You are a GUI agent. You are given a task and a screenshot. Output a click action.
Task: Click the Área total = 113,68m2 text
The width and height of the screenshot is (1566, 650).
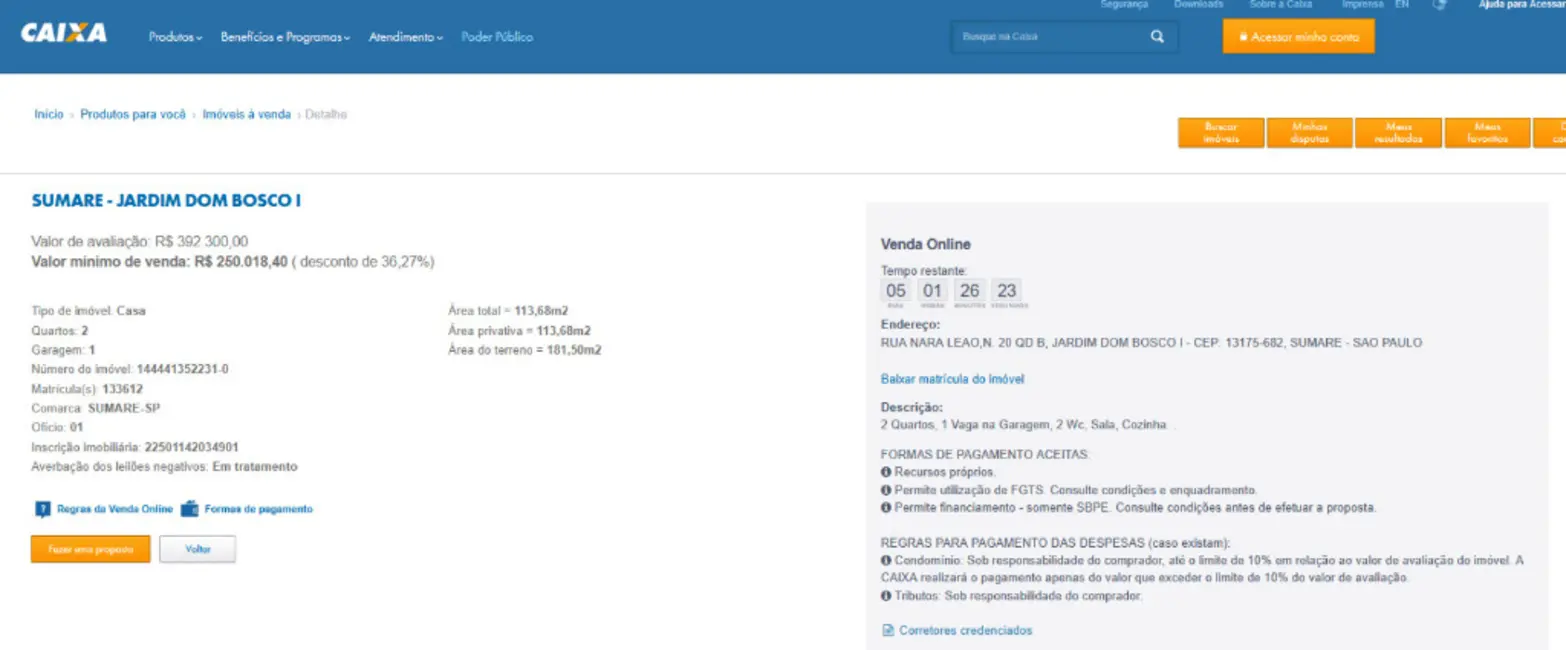[509, 311]
